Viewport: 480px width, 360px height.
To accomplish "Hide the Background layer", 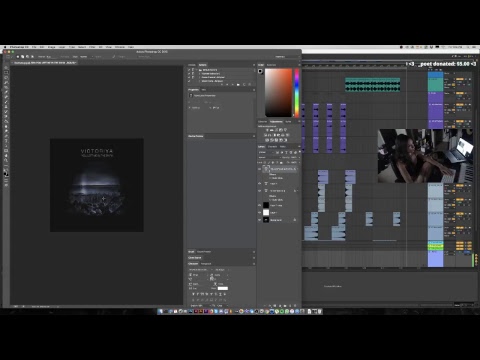I will (260, 220).
